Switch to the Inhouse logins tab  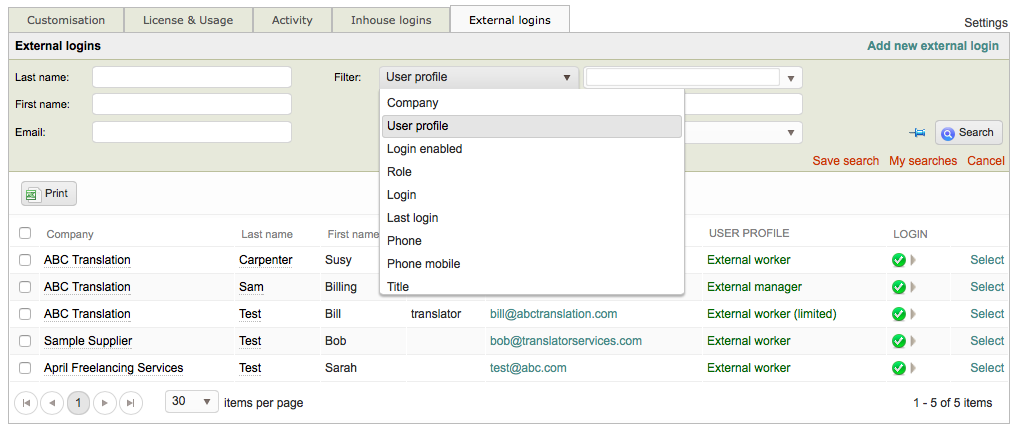coord(391,20)
